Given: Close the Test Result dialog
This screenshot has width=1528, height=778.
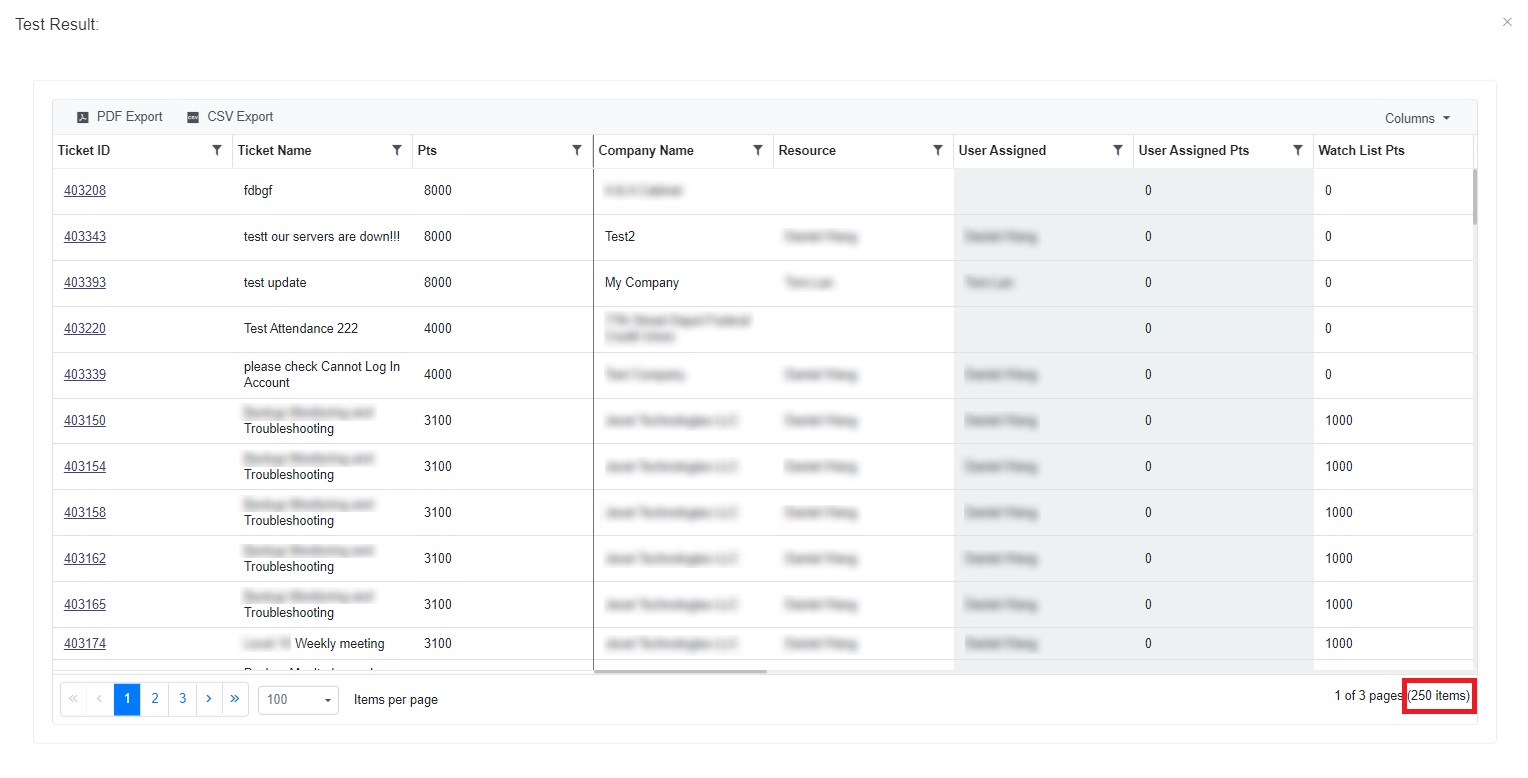Looking at the screenshot, I should tap(1507, 22).
